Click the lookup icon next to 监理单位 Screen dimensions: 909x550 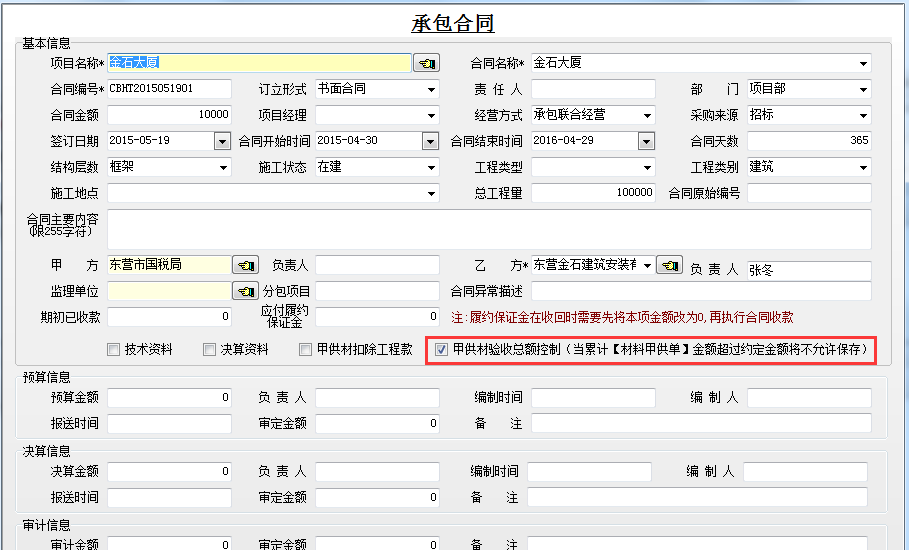(x=245, y=291)
